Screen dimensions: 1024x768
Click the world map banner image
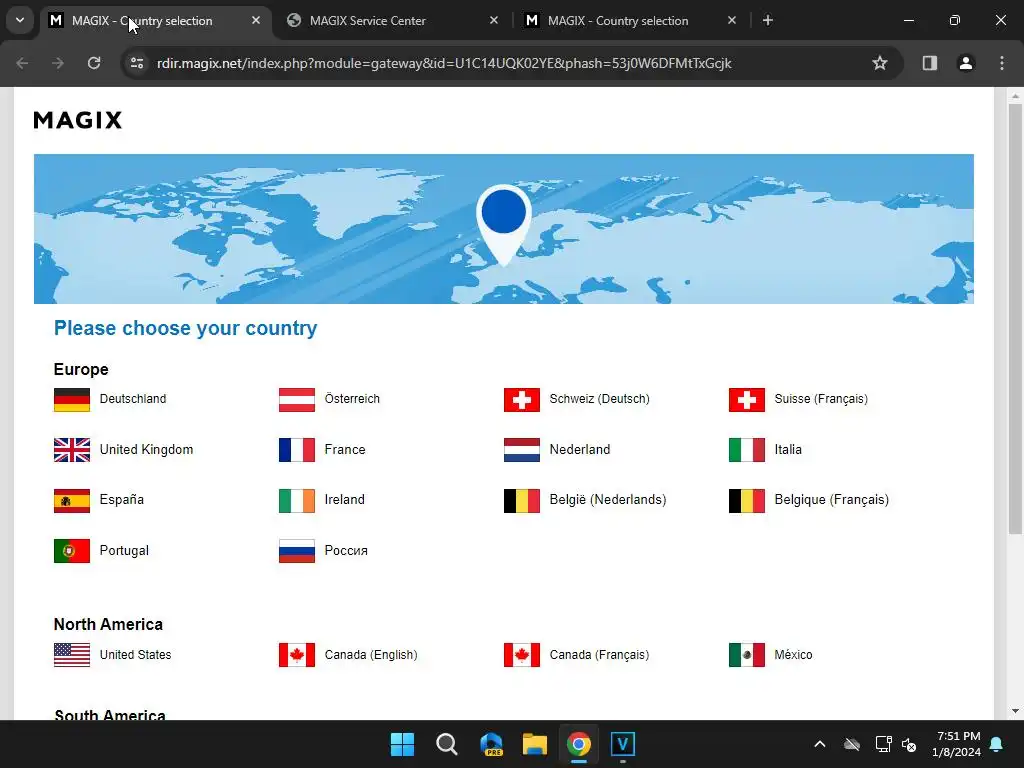[504, 229]
